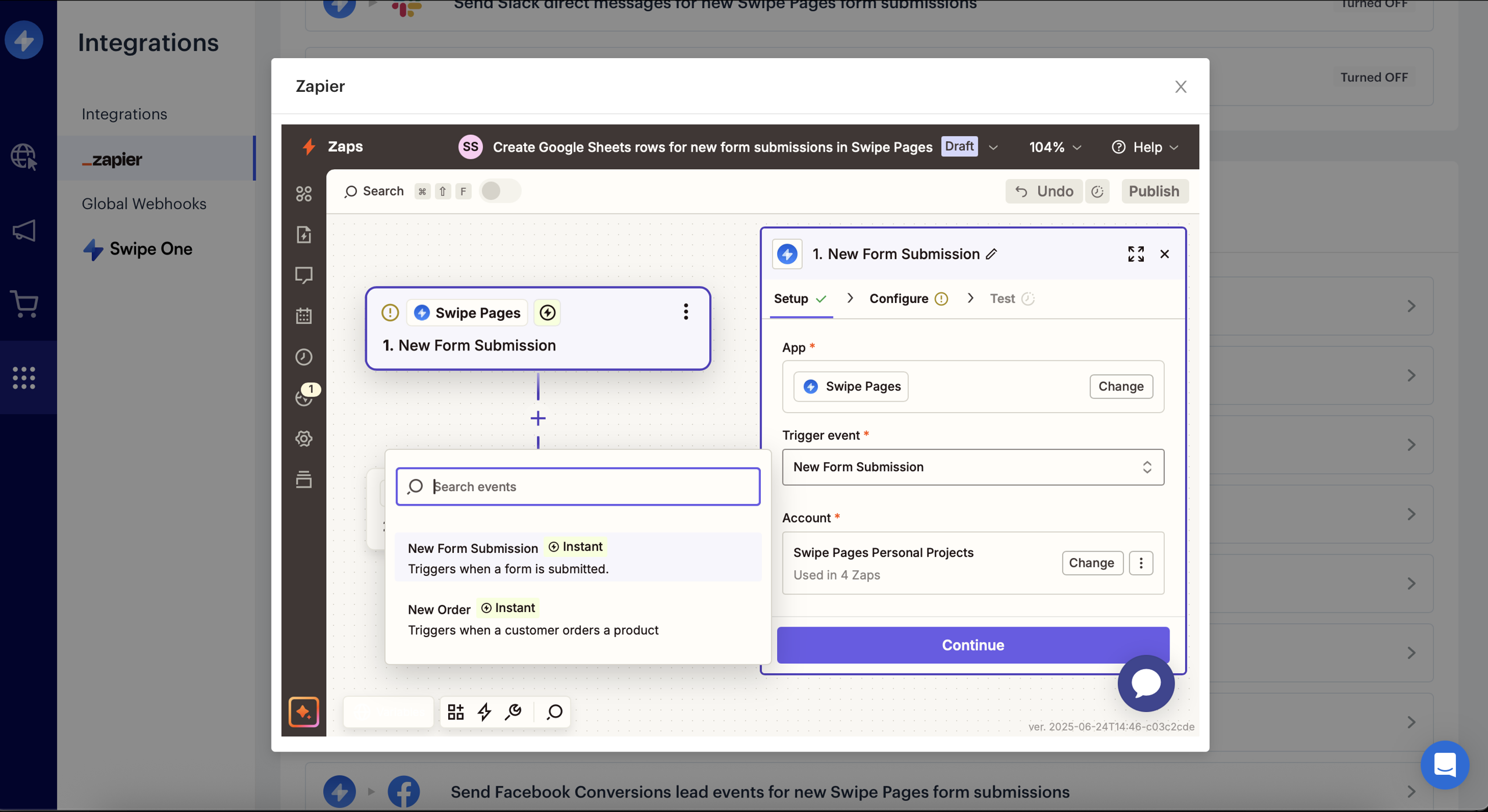The width and height of the screenshot is (1488, 812).
Task: Open the calendar icon in Zapier sidebar
Action: [303, 316]
